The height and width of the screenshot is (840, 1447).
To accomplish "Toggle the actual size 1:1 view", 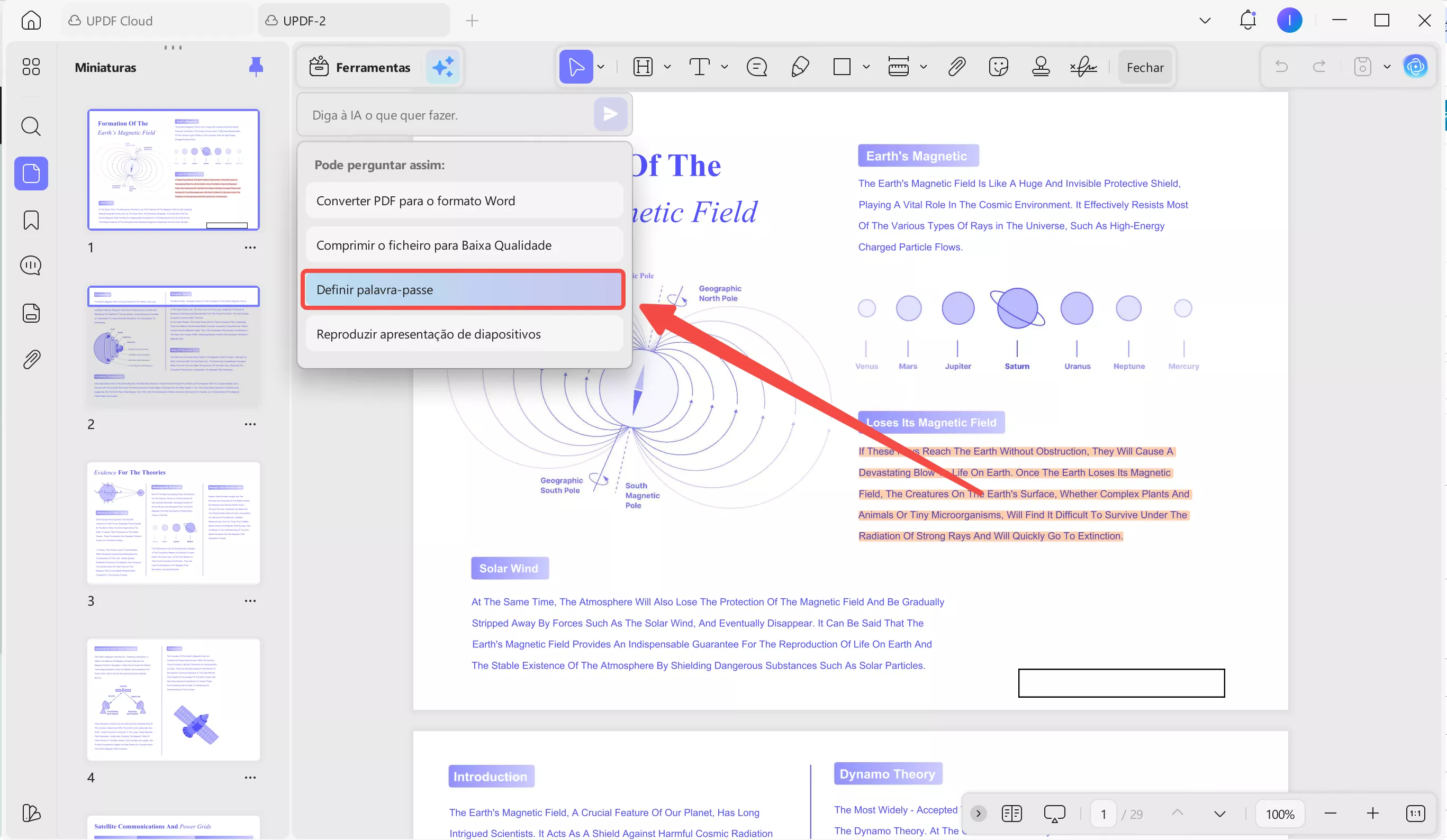I will click(x=1415, y=814).
